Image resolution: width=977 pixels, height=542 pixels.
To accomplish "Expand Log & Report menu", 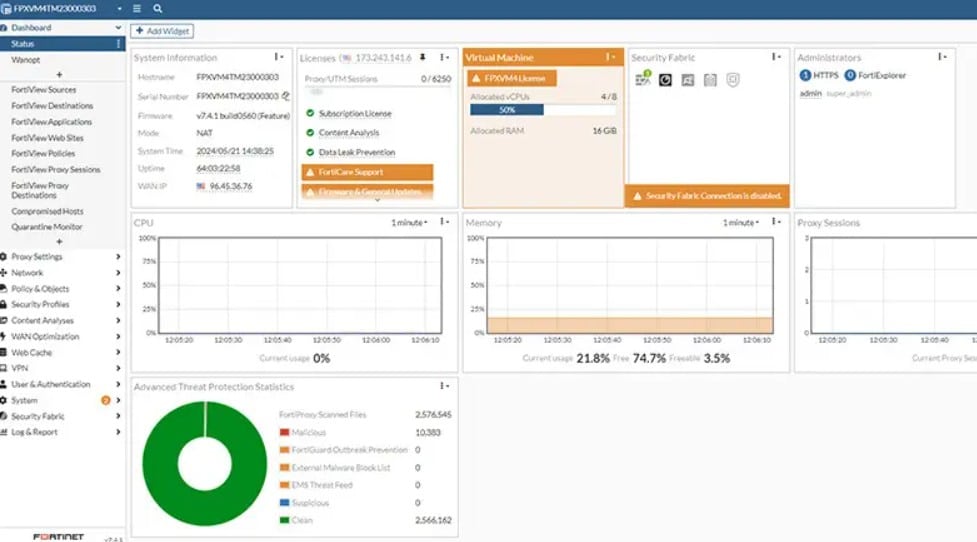I will point(60,432).
